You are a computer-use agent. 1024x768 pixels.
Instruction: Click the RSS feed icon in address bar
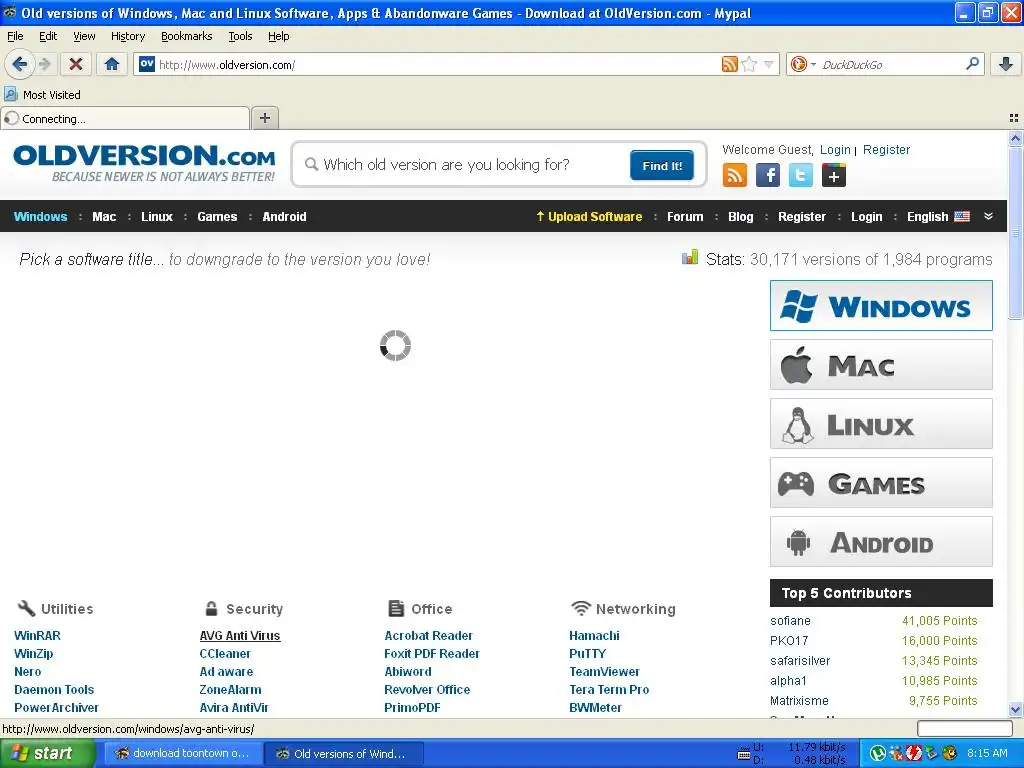coord(729,64)
